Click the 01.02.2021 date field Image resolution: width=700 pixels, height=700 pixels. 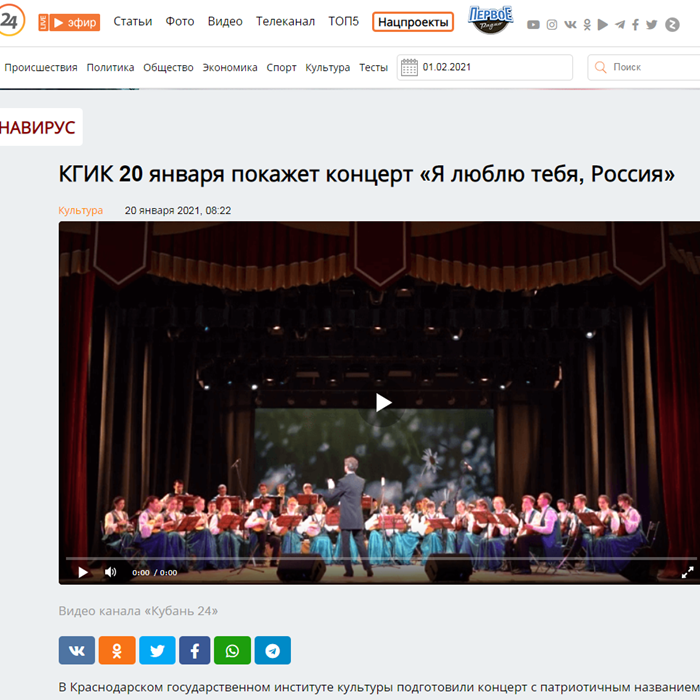click(485, 67)
